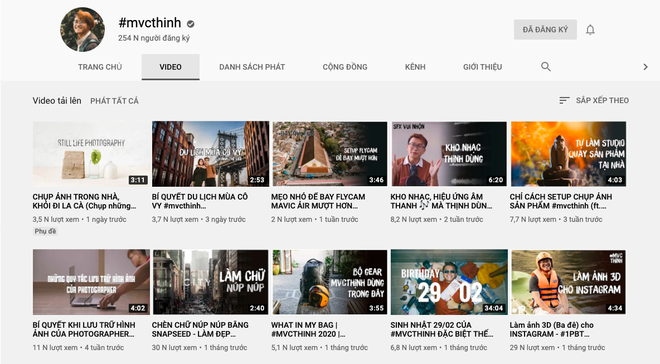
Task: Click title 'CHỈ CÁCH SETUP CHỤP ẢNH SẢN PHẨM'
Action: coord(561,201)
